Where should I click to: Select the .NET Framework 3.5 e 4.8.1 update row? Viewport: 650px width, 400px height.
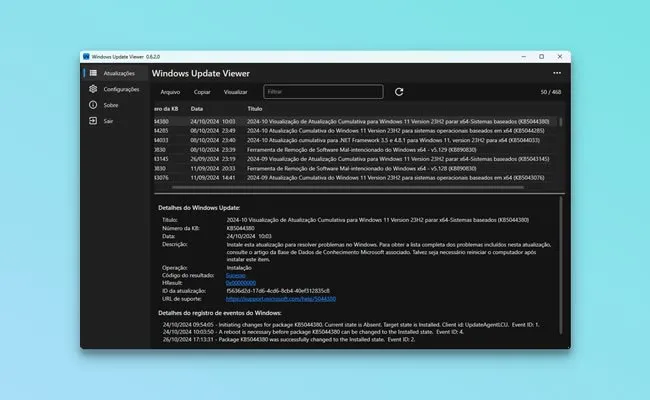pyautogui.click(x=350, y=140)
